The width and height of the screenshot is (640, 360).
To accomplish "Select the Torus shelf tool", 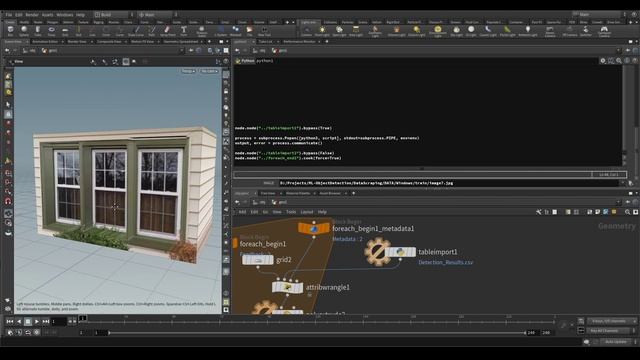I will [x=51, y=31].
